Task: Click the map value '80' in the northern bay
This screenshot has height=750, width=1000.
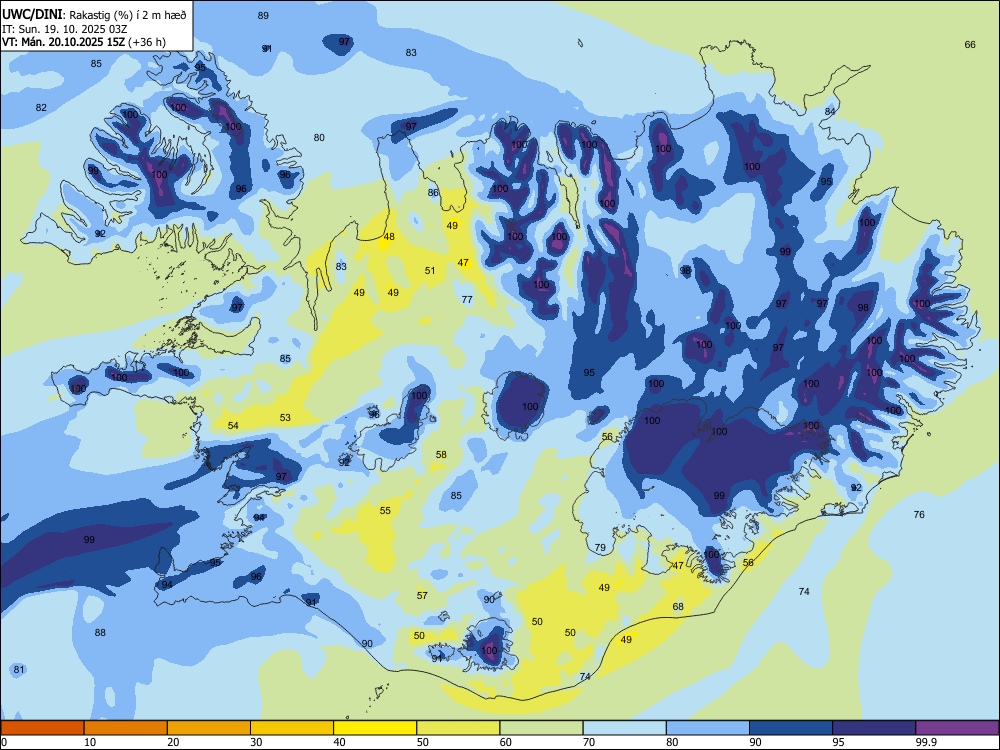Action: tap(319, 138)
